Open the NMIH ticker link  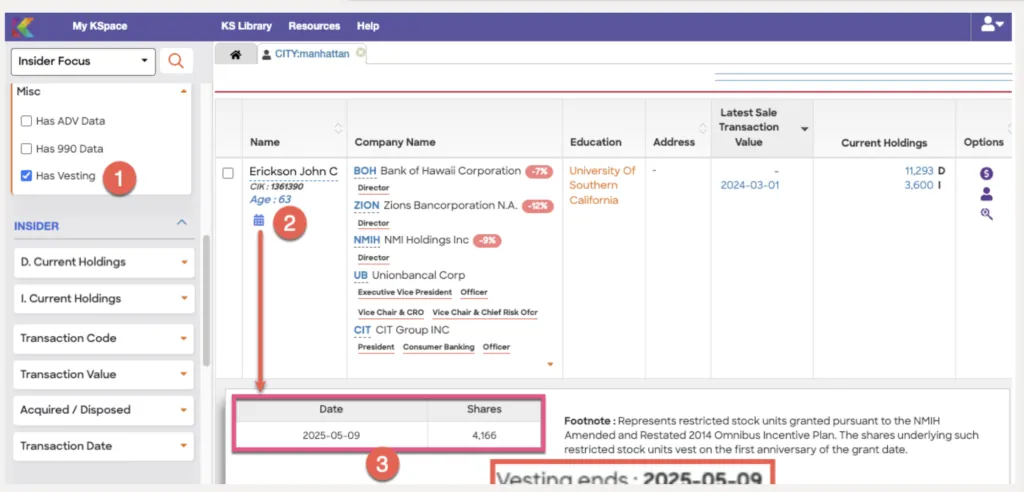[x=367, y=240]
